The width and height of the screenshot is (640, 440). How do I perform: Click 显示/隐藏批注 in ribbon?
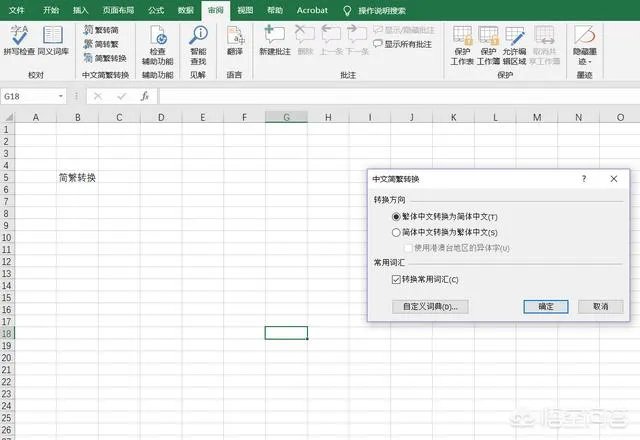pyautogui.click(x=404, y=30)
